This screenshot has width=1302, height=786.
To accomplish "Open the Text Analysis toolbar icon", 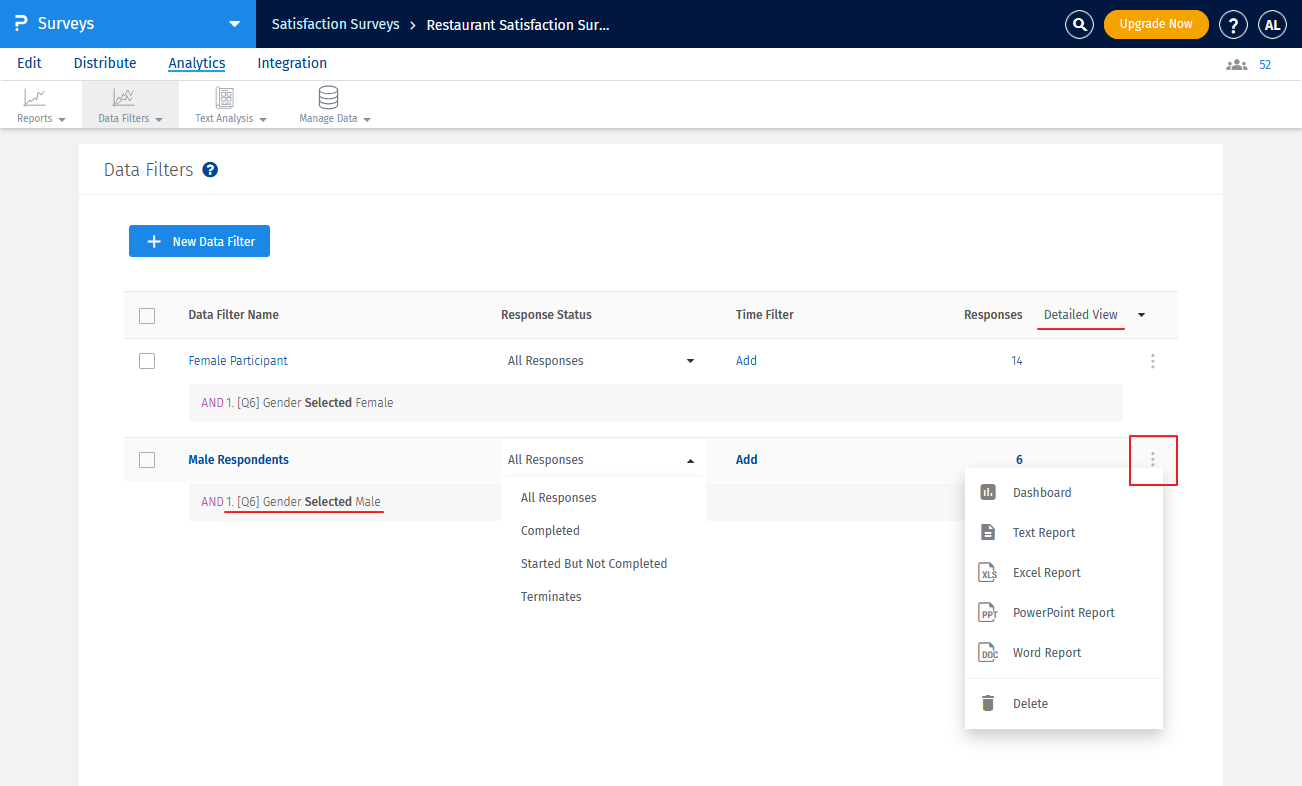I will coord(225,98).
